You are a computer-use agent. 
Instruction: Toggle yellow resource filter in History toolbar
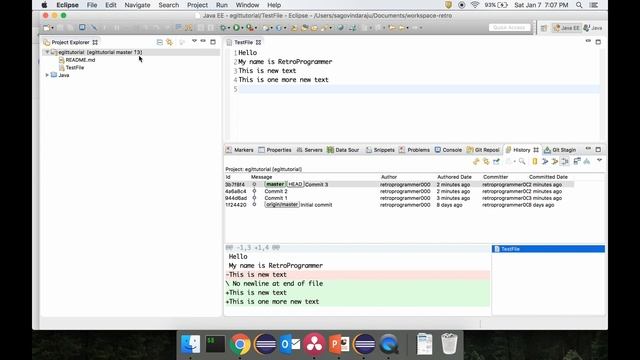[x=535, y=162]
